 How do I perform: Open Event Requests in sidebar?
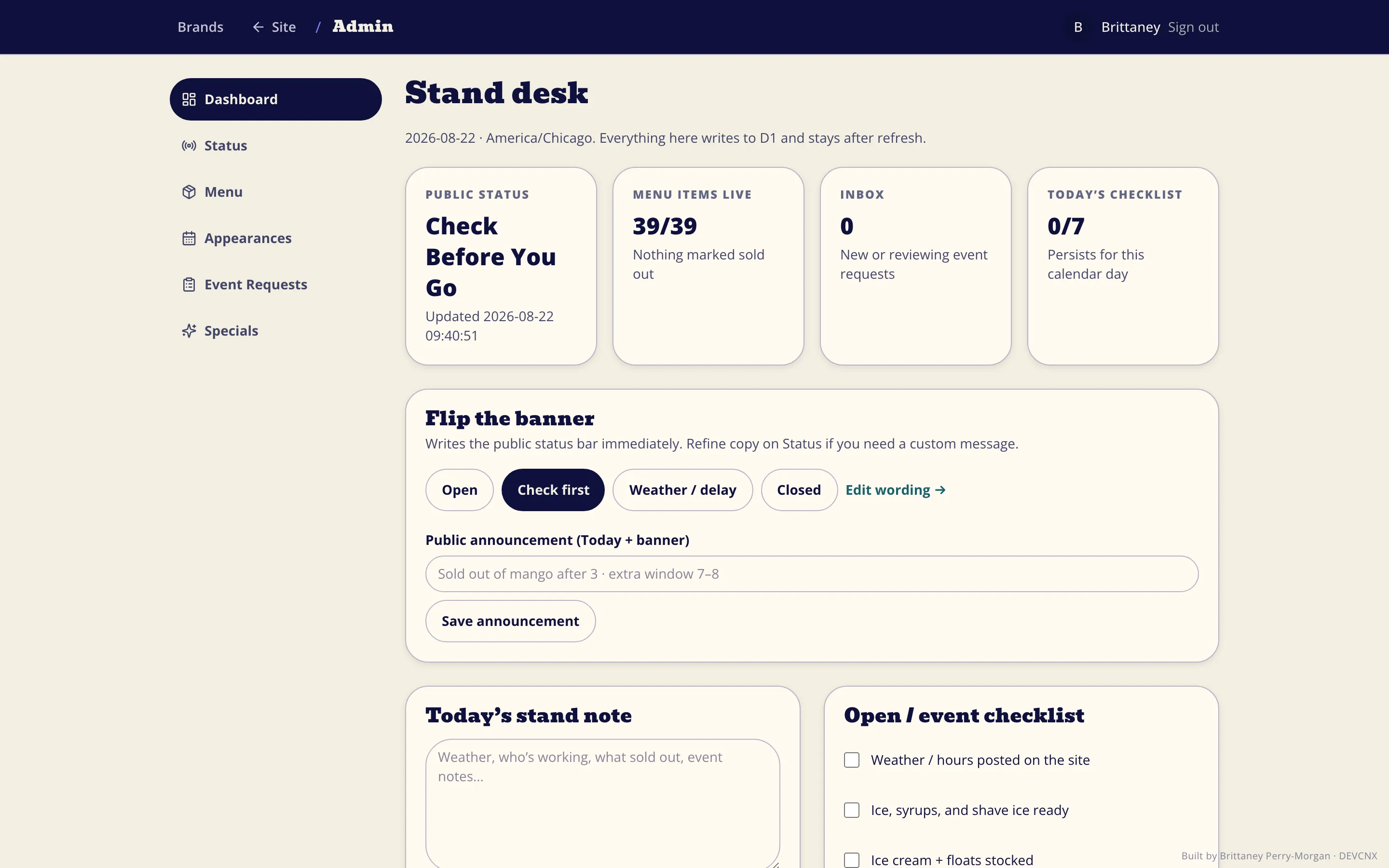tap(275, 285)
